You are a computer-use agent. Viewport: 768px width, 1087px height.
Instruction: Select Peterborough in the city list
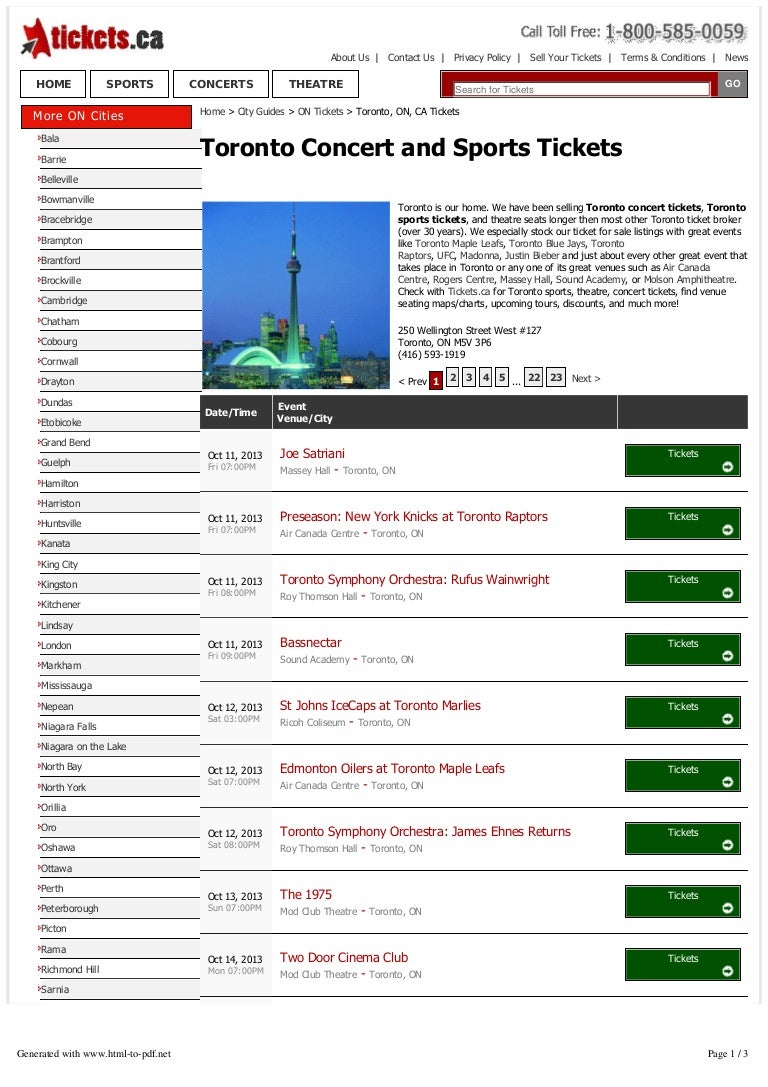coord(69,909)
